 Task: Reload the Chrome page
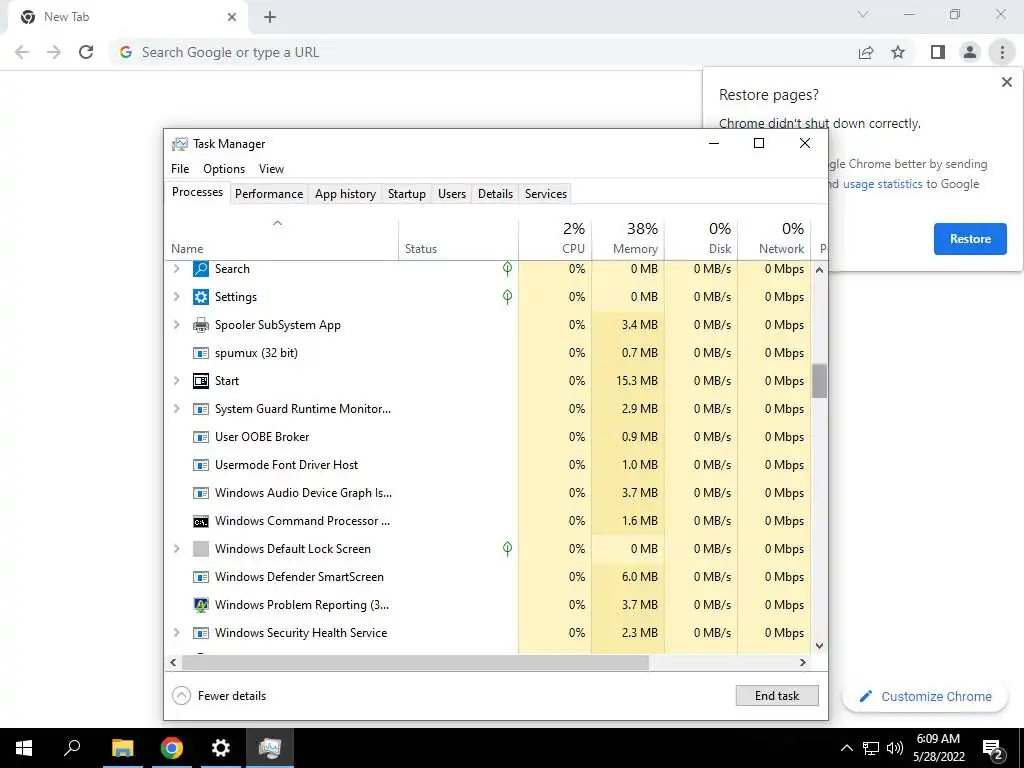(86, 52)
